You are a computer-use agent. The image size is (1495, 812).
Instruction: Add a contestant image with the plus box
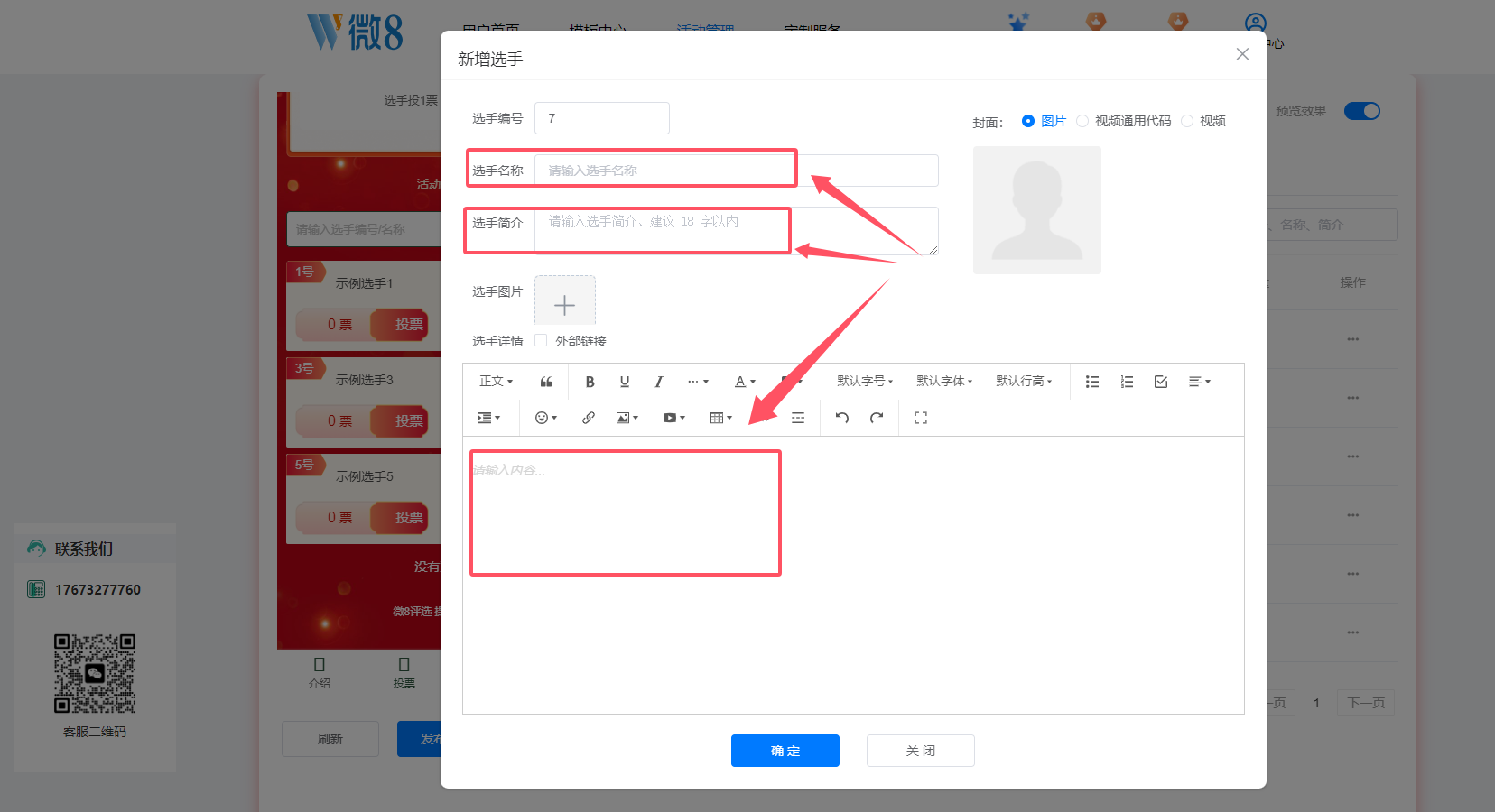point(565,300)
